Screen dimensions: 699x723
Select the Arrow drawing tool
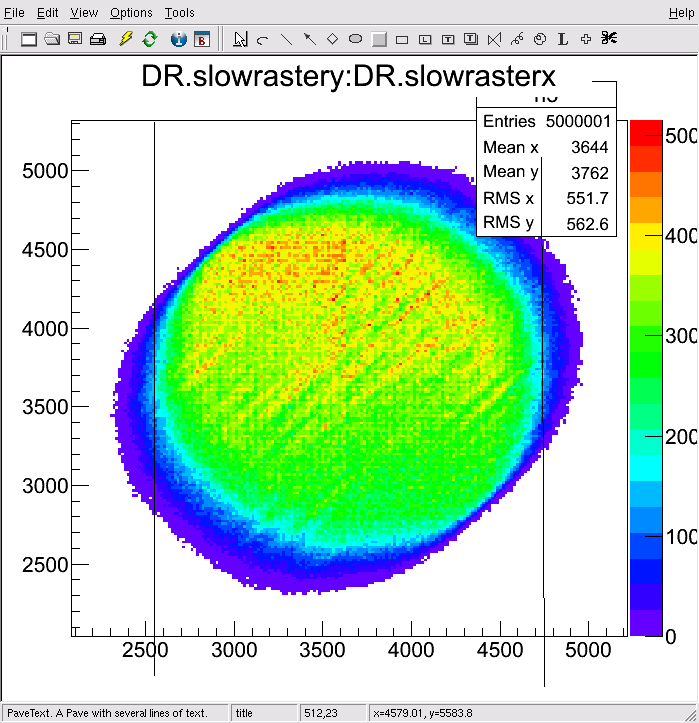click(x=310, y=39)
